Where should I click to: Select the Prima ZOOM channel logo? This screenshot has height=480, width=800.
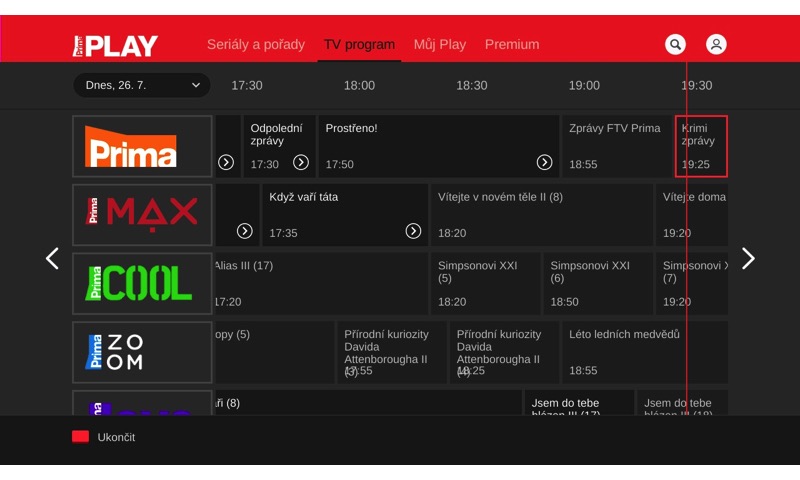click(x=142, y=352)
